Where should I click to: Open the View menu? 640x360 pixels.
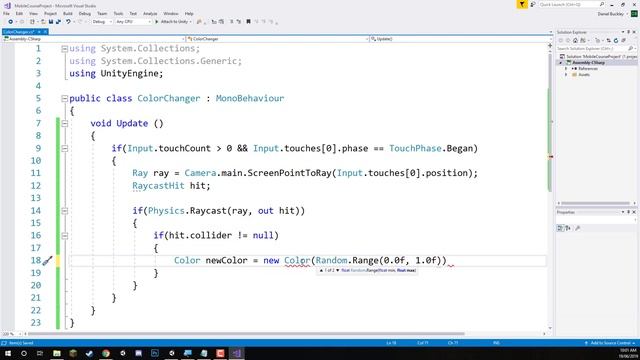[33, 13]
